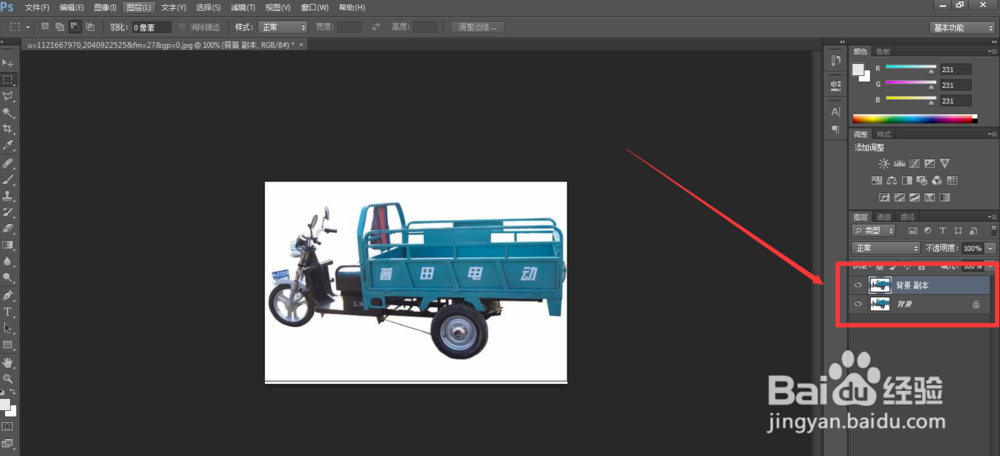This screenshot has height=456, width=1000.
Task: Select the Rectangular Marquee tool in toolbox
Action: [8, 80]
